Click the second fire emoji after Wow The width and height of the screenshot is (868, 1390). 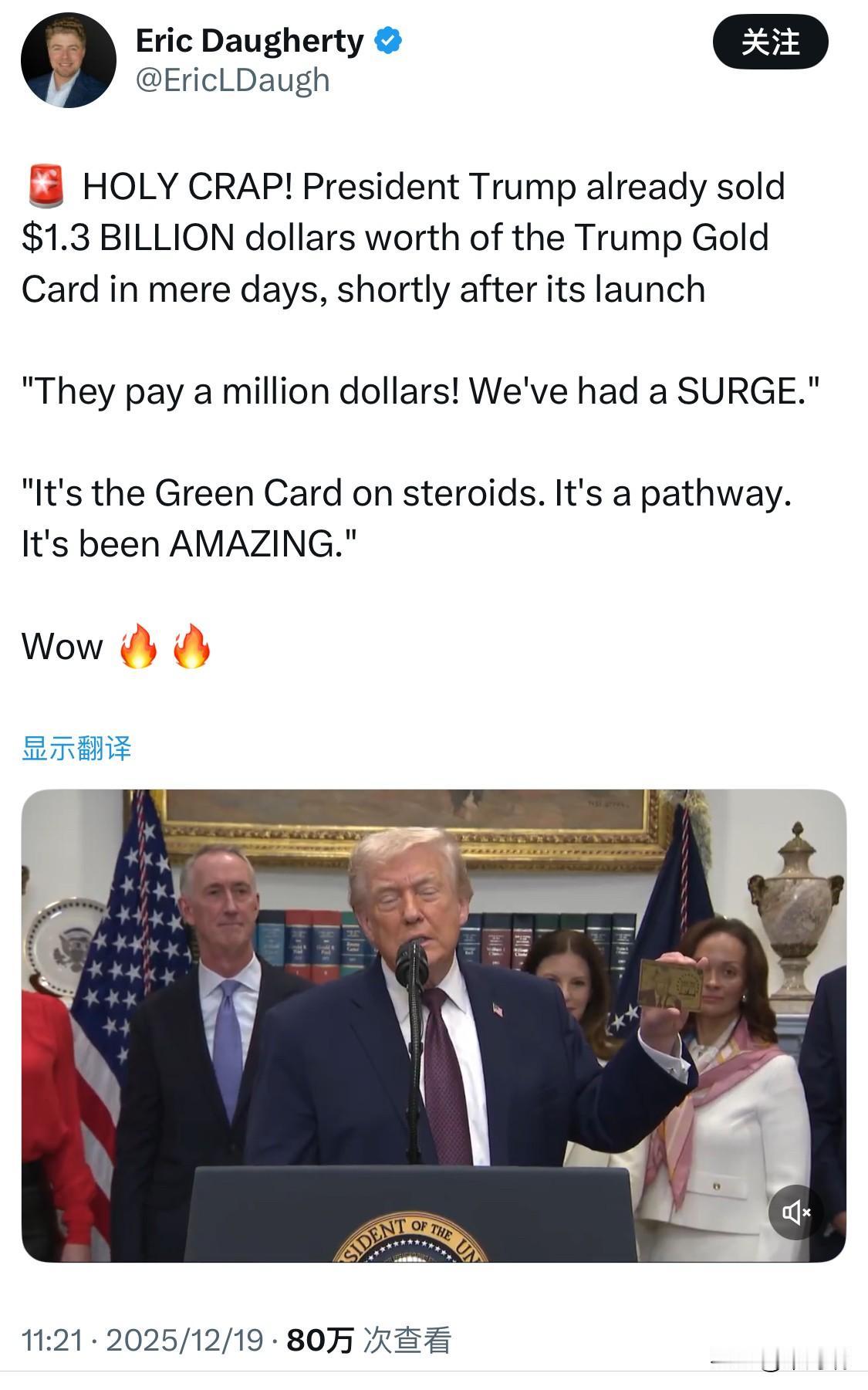point(191,646)
